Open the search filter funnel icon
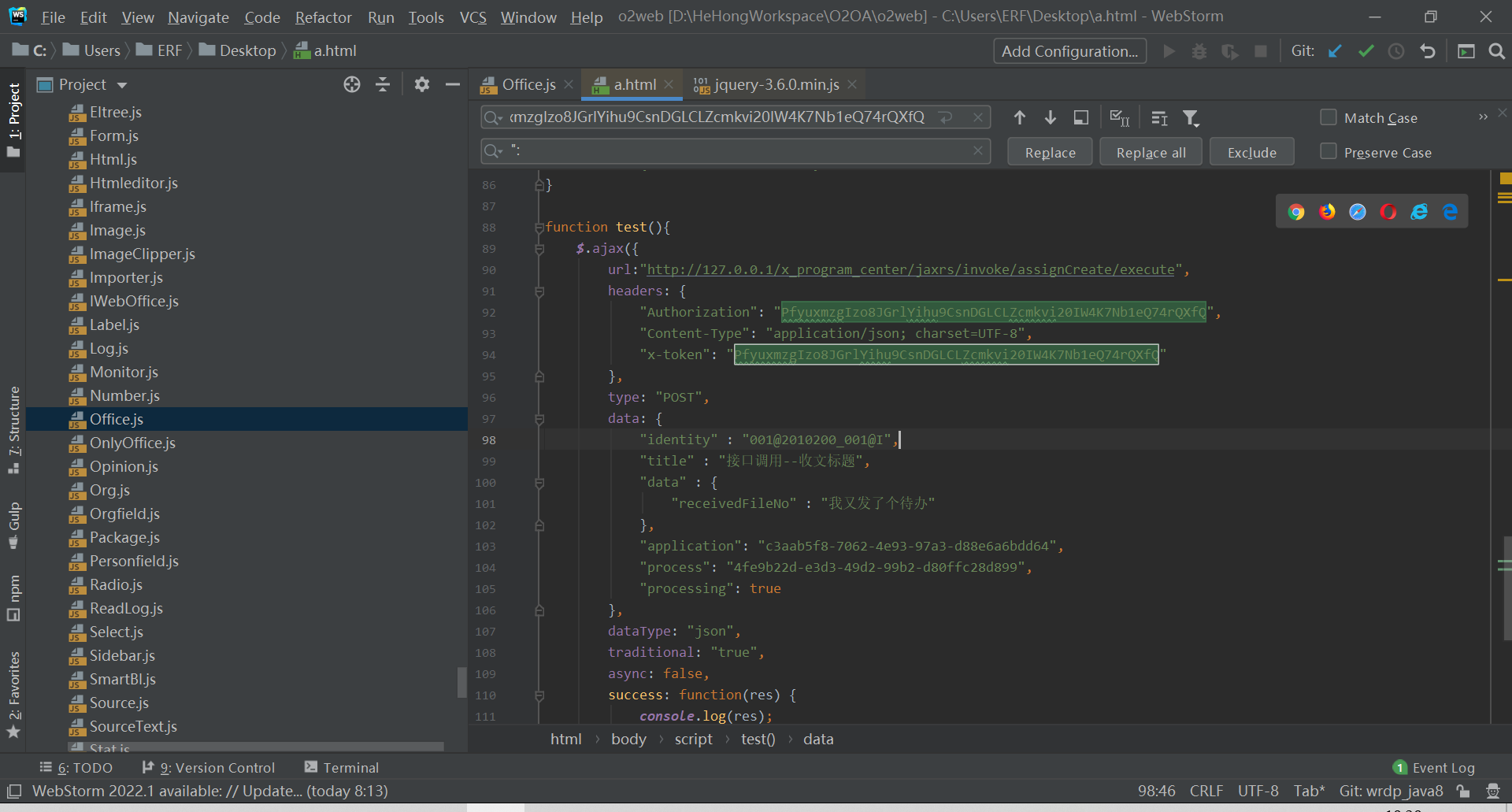 [1191, 118]
